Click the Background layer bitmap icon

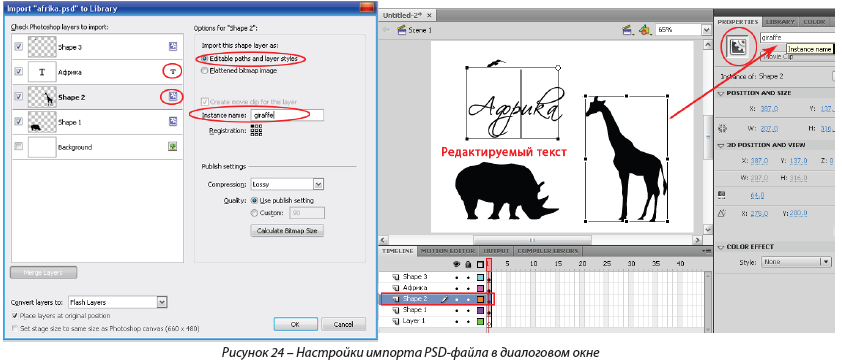click(x=173, y=147)
